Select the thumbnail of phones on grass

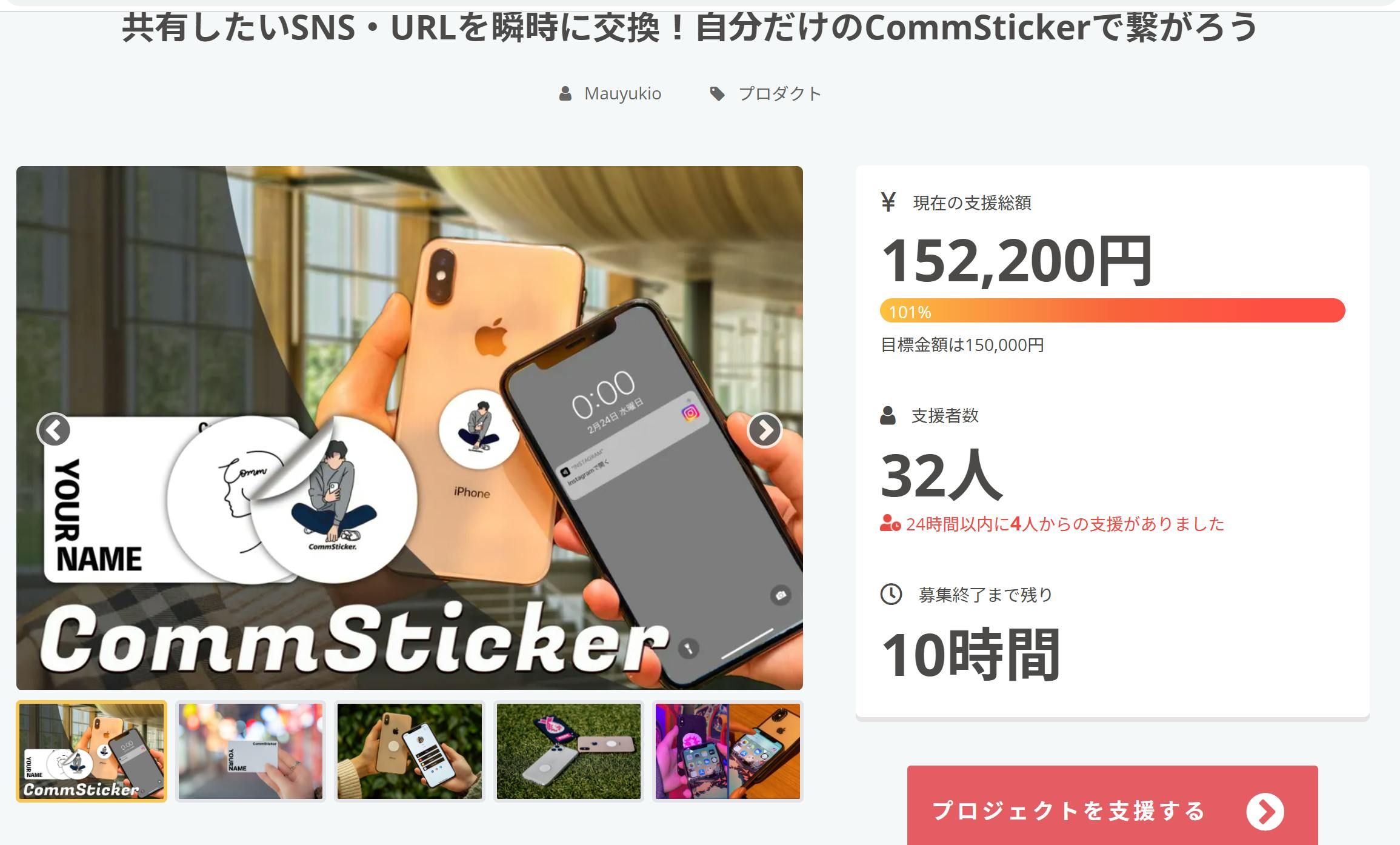point(568,751)
